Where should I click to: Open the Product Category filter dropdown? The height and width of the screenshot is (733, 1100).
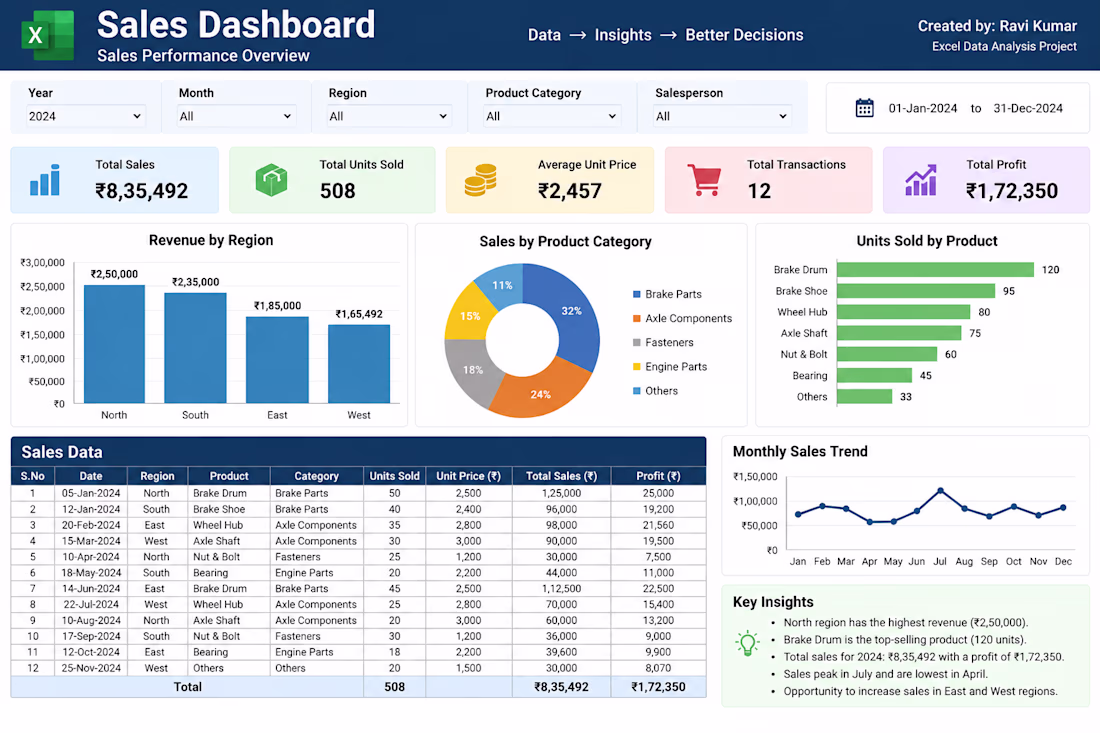coord(552,116)
